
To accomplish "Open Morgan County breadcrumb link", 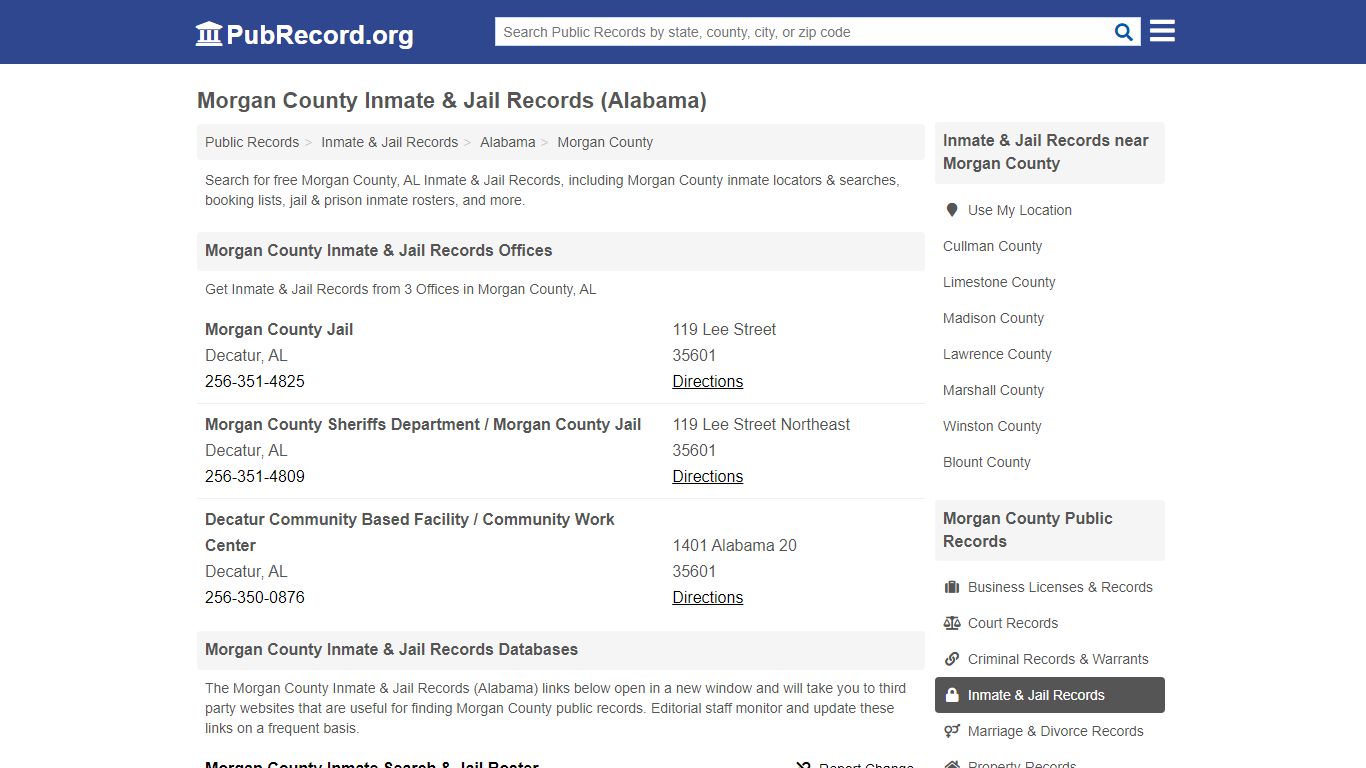I will tap(605, 142).
